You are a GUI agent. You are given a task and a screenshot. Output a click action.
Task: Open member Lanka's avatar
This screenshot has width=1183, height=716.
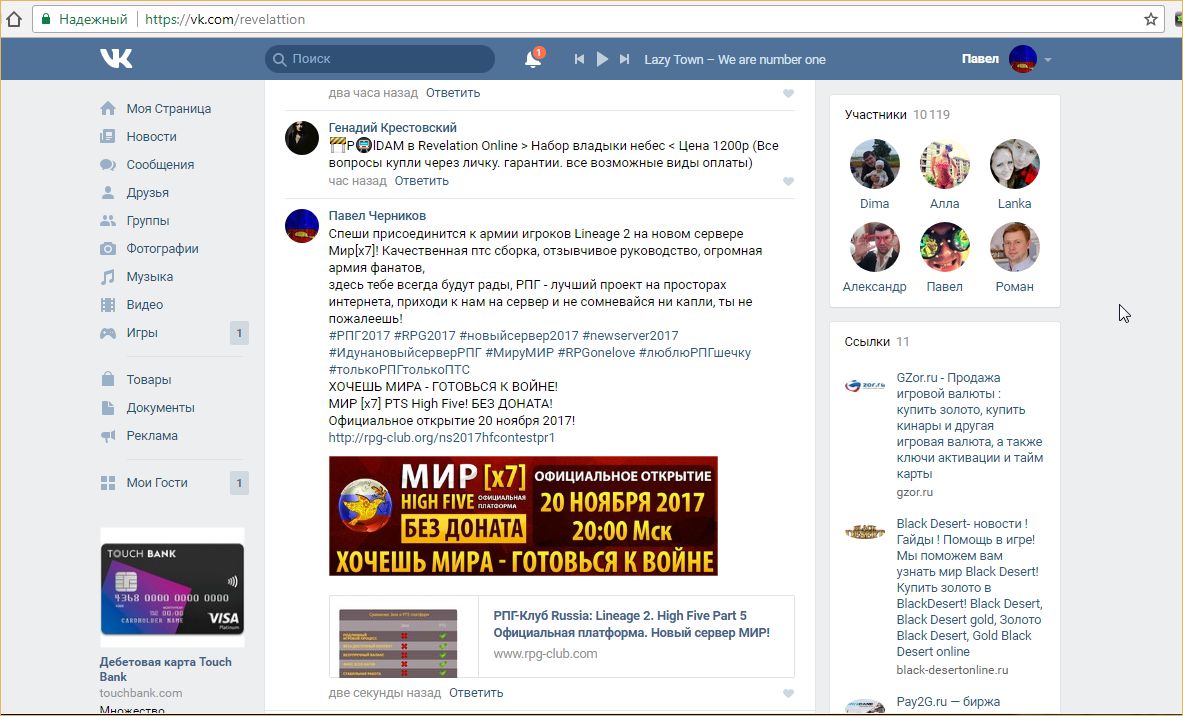(x=1015, y=164)
